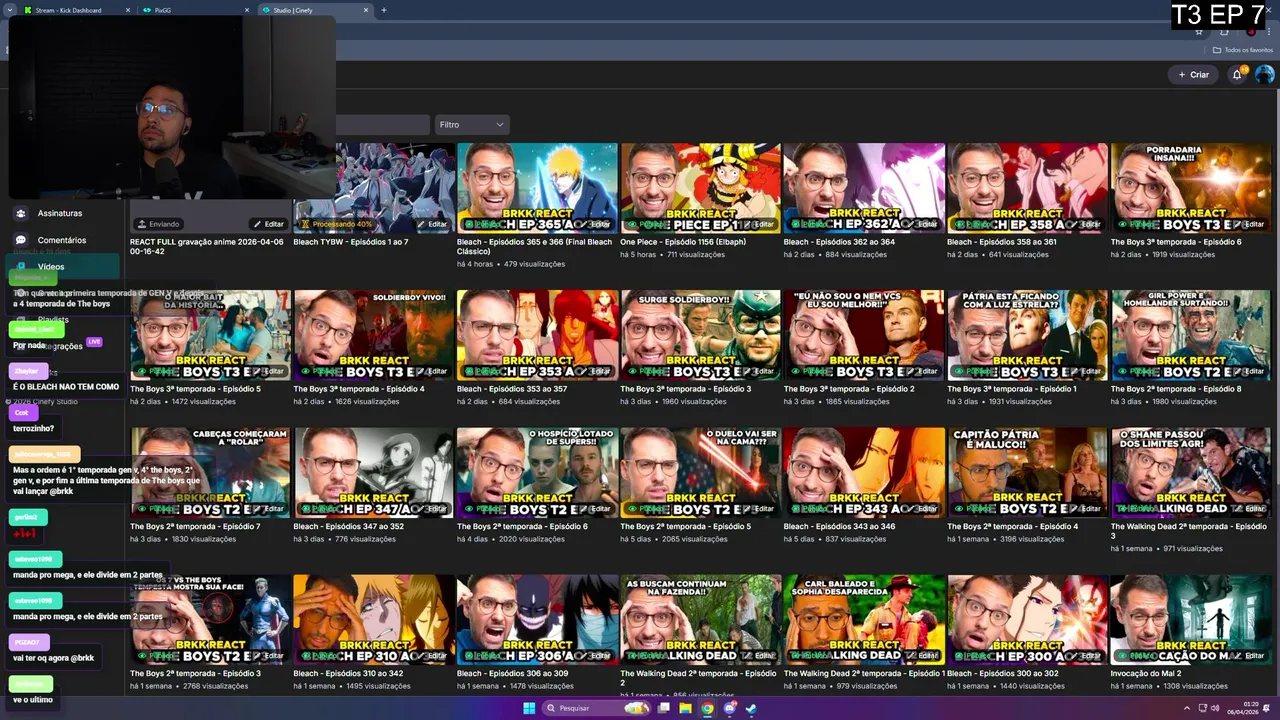
Task: Open the Windows Start menu
Action: [x=529, y=708]
